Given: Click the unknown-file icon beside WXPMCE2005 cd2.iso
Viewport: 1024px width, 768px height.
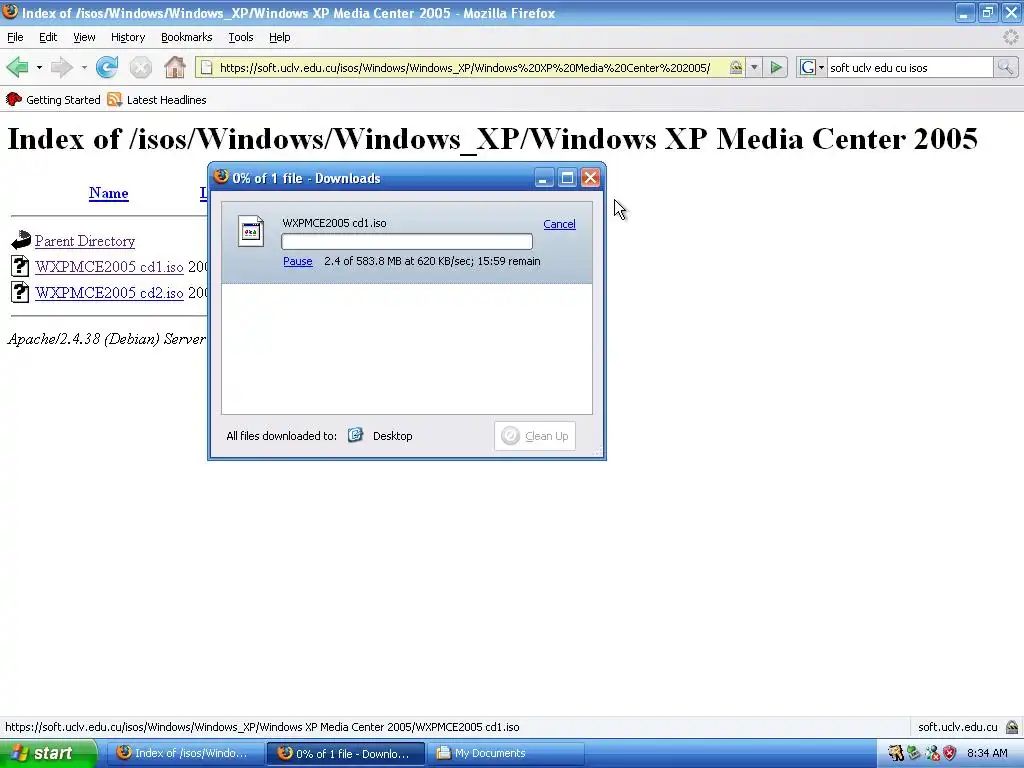Looking at the screenshot, I should 20,292.
